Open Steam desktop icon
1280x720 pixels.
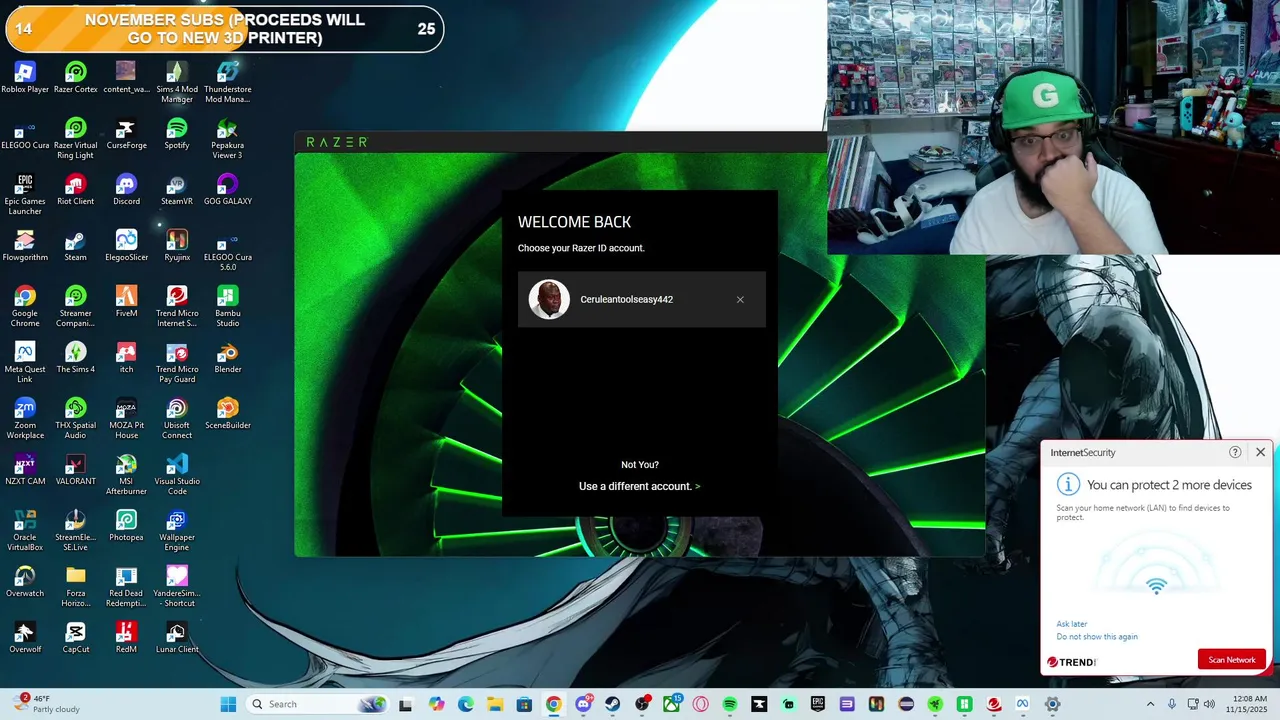(x=75, y=245)
